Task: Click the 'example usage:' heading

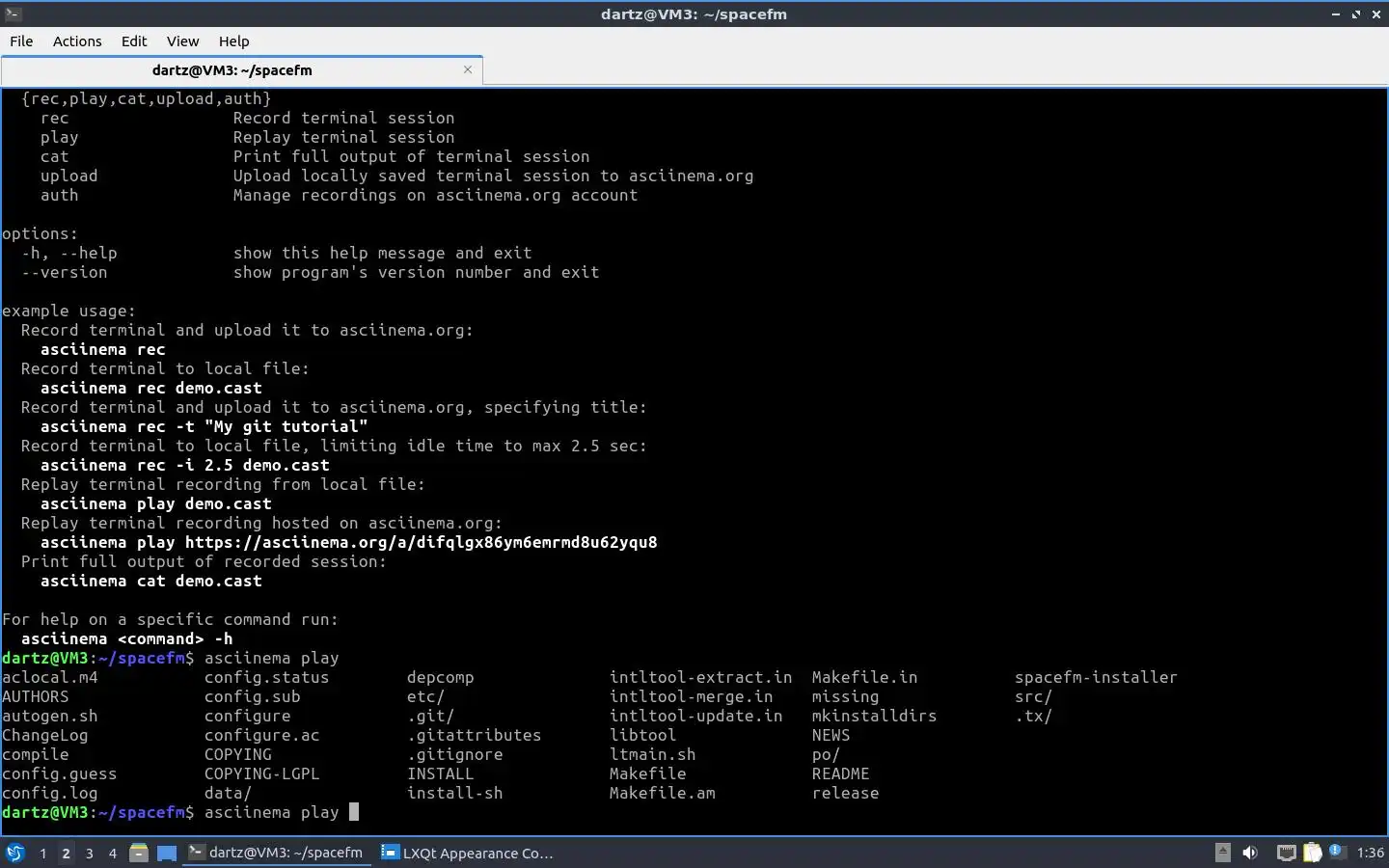Action: coord(69,311)
